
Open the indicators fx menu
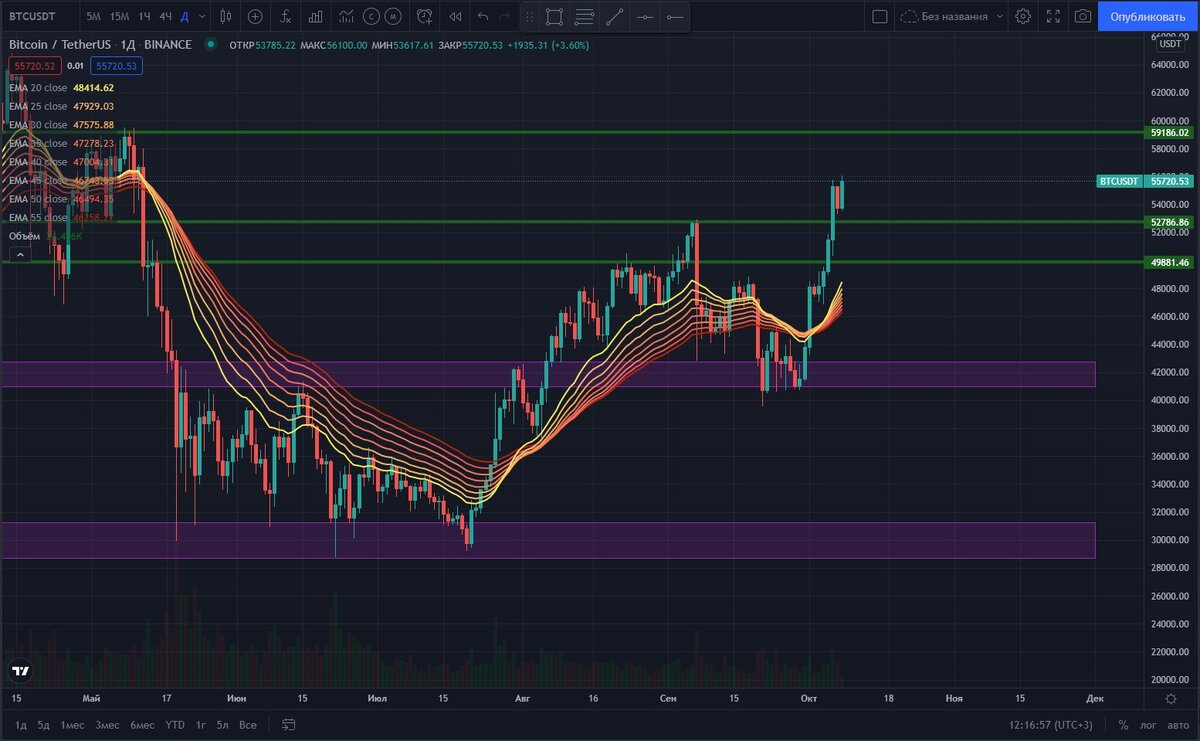tap(286, 16)
